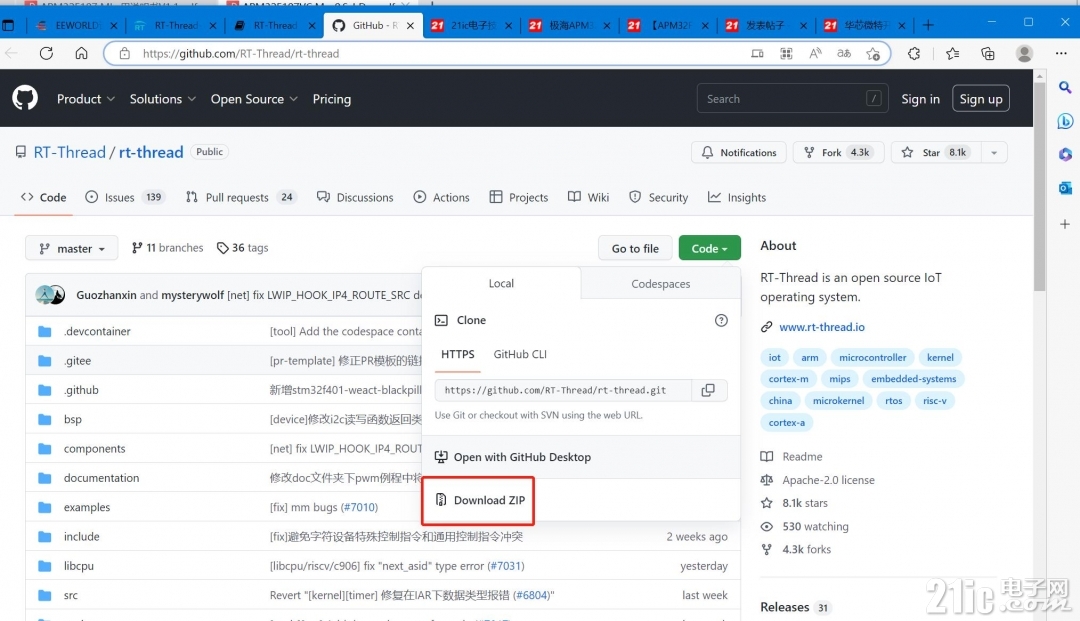The image size is (1080, 621).
Task: Open the www.rt-thread.io link
Action: coord(822,327)
